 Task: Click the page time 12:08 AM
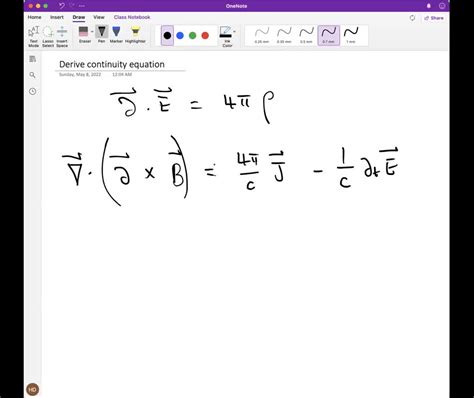[x=122, y=74]
